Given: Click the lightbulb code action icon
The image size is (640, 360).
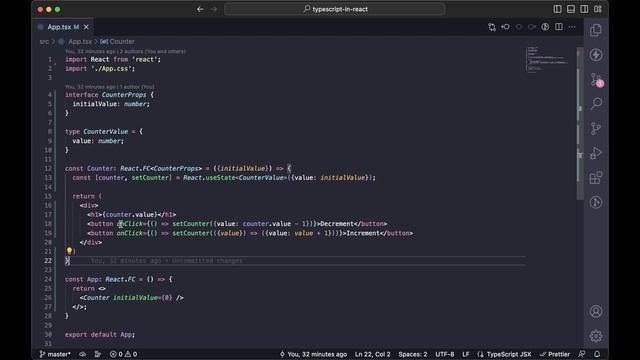Looking at the screenshot, I should point(69,251).
